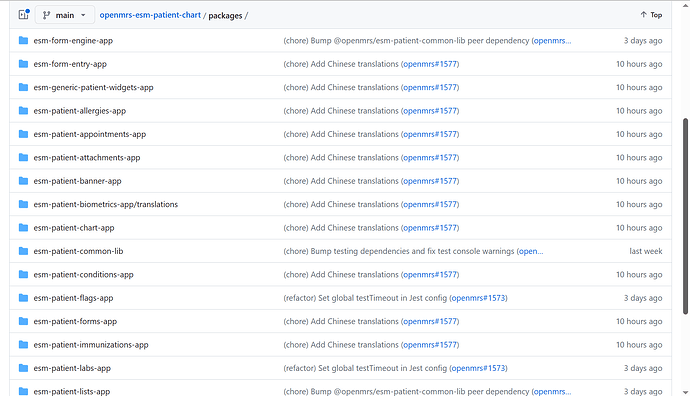Open the esm-generic-patient-widgets-app folder
This screenshot has width=690, height=396.
[93, 87]
